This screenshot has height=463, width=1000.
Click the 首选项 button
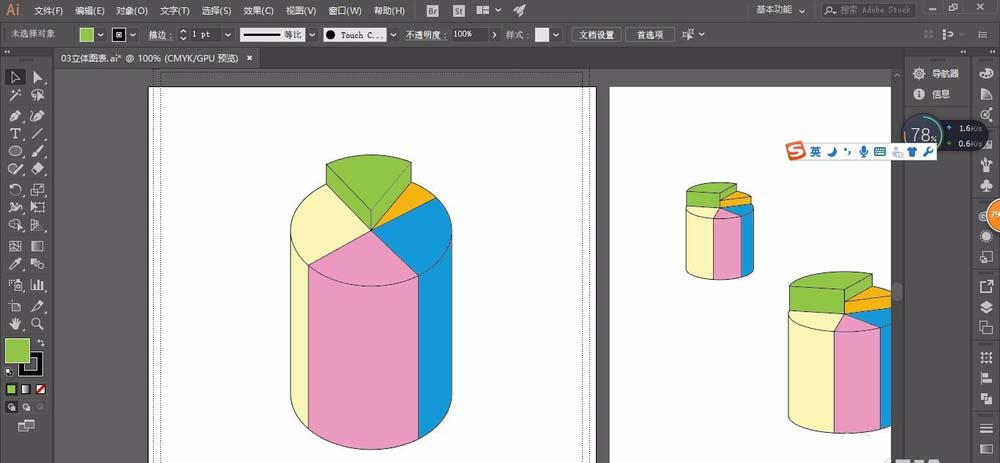(x=650, y=35)
